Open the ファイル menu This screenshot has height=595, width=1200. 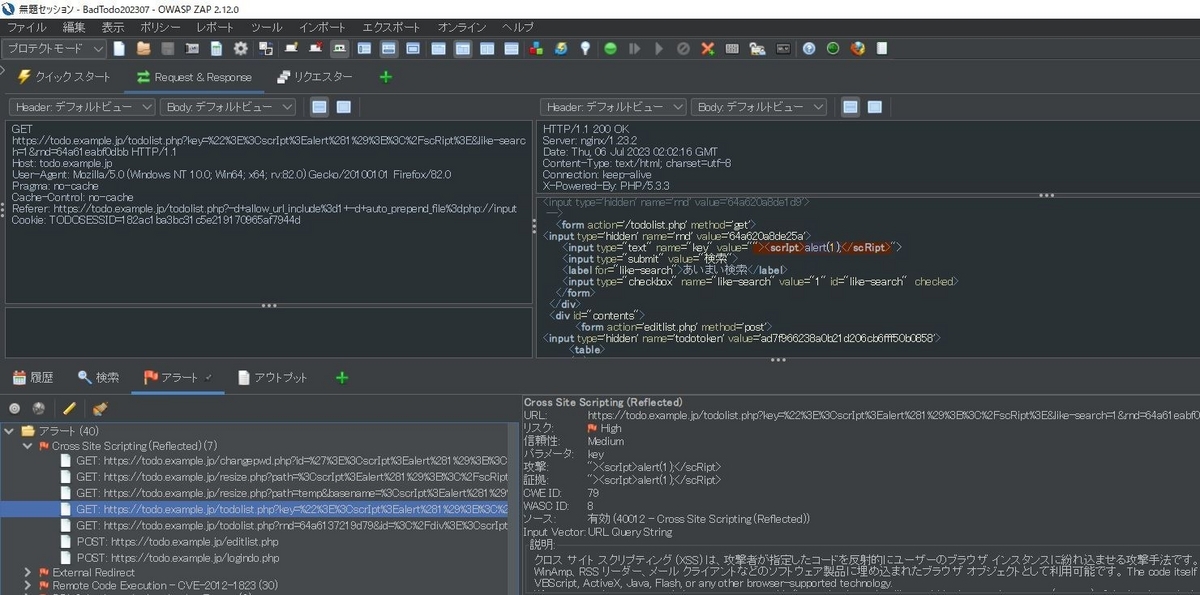point(27,27)
